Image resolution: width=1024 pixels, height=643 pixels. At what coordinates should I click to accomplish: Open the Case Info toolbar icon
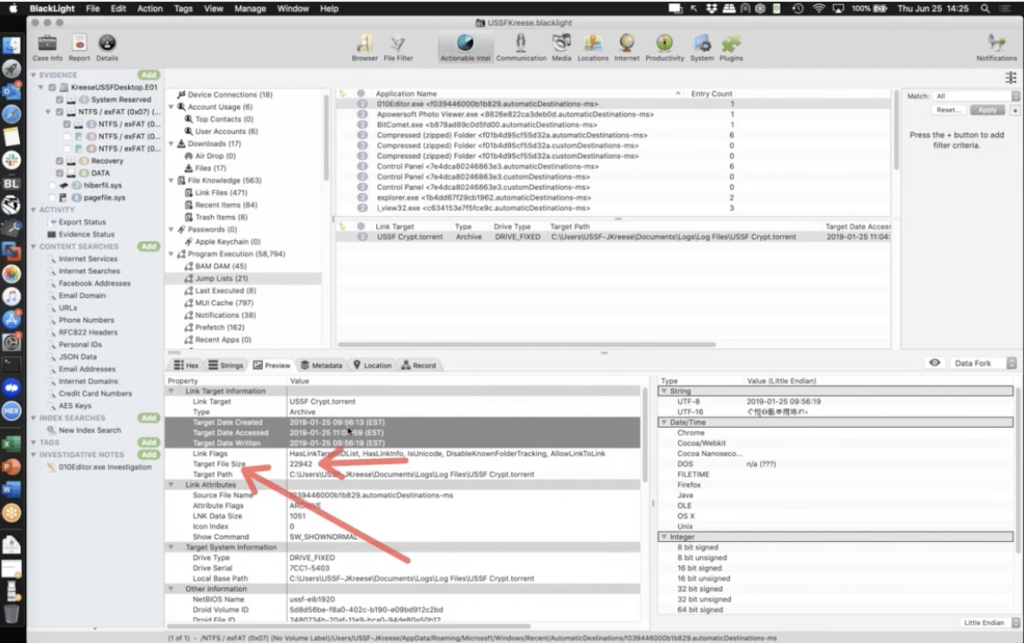click(x=47, y=48)
